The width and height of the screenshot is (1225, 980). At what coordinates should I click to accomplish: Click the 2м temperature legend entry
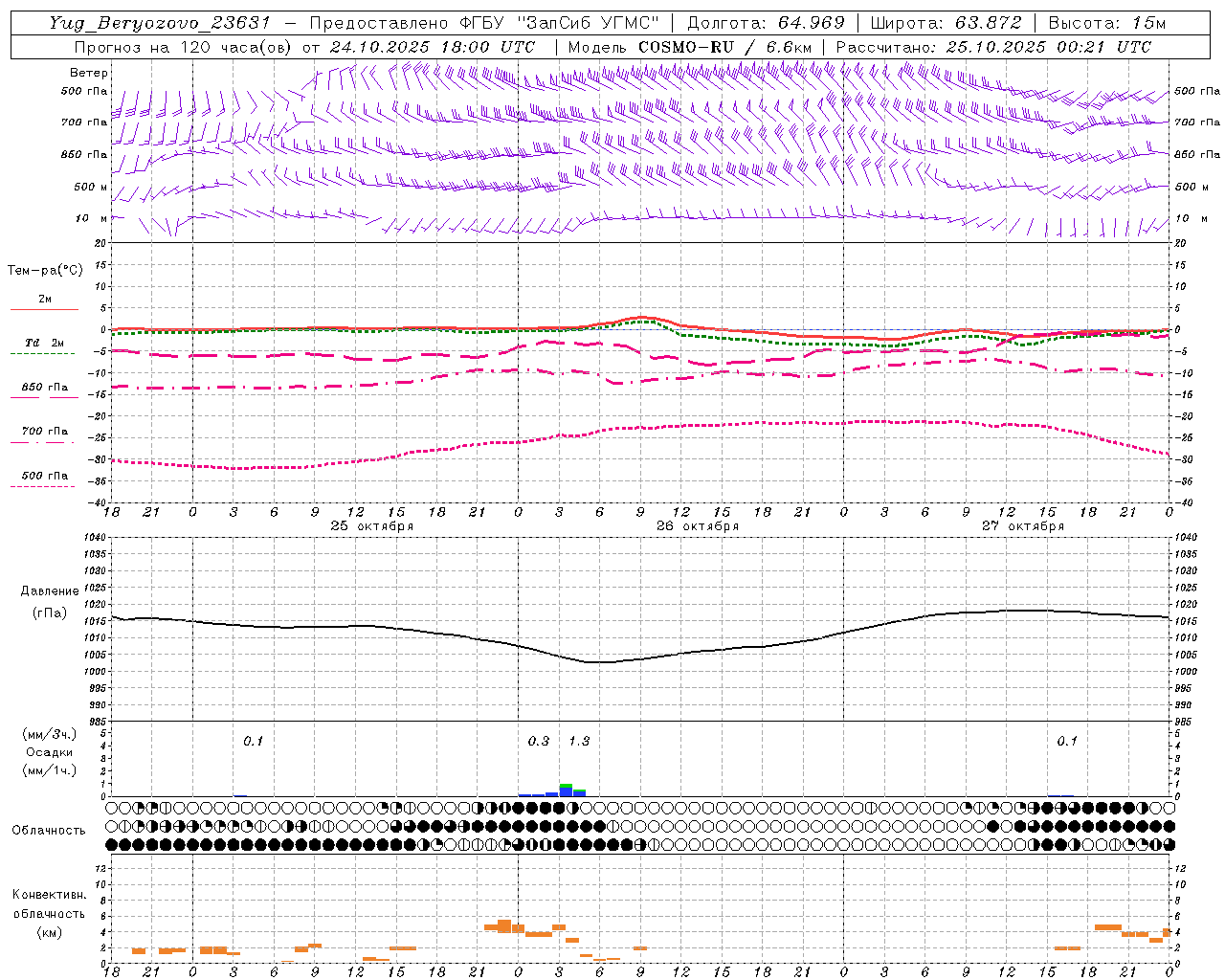(45, 300)
